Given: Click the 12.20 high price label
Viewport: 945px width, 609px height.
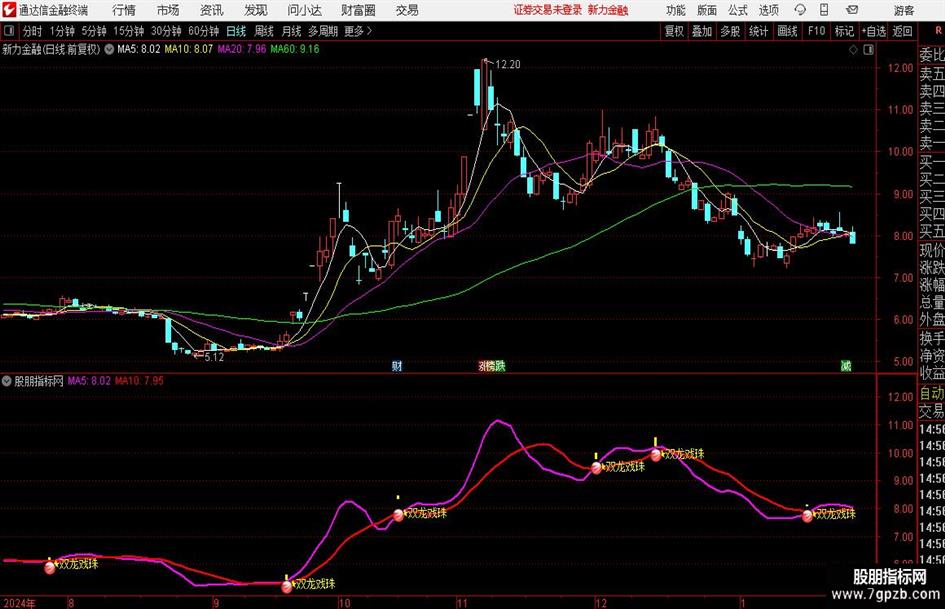Looking at the screenshot, I should [x=507, y=65].
